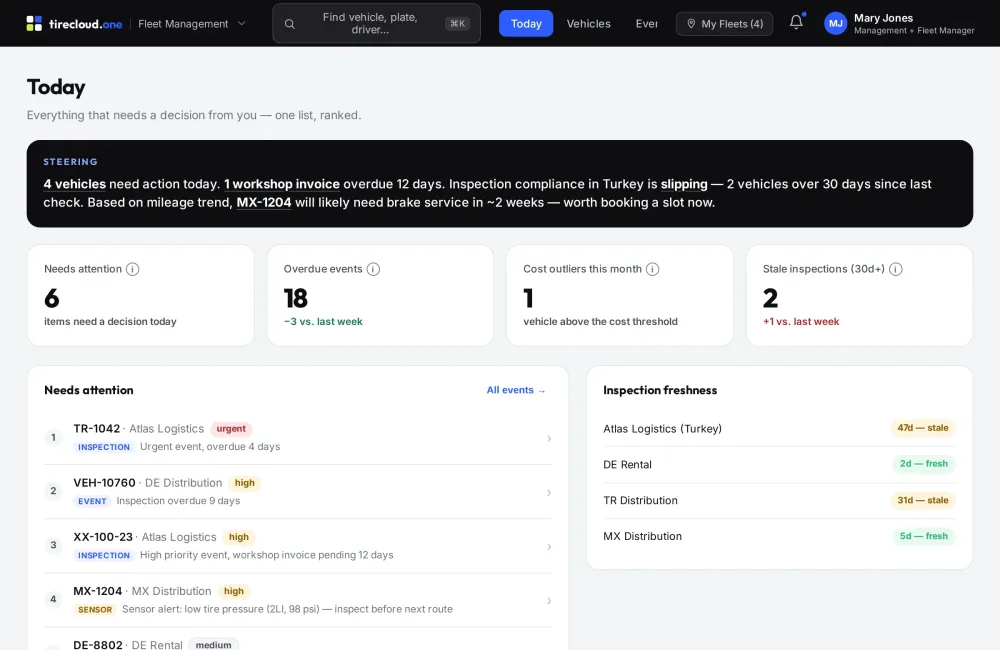This screenshot has height=650, width=1000.
Task: Switch to the Vehicles tab
Action: point(589,24)
